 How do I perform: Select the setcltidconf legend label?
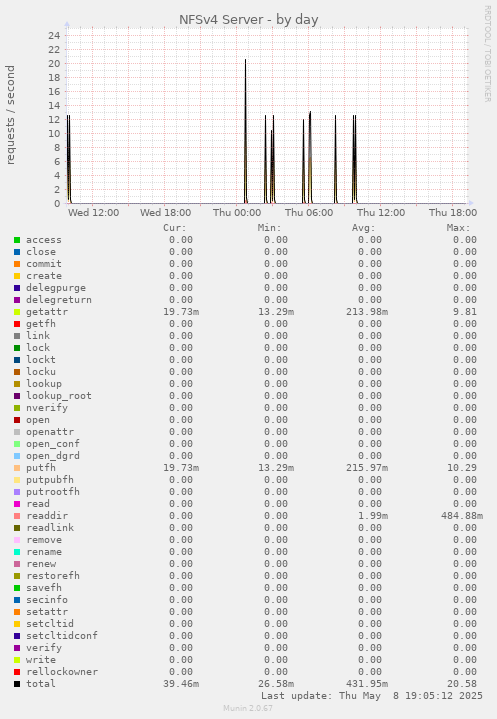coord(62,636)
